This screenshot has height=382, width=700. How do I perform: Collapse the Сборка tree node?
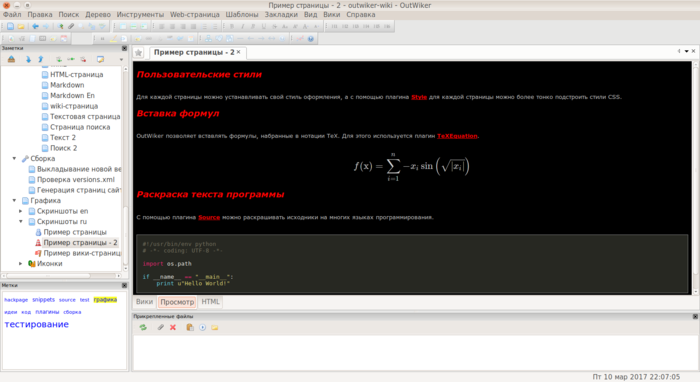(14, 158)
